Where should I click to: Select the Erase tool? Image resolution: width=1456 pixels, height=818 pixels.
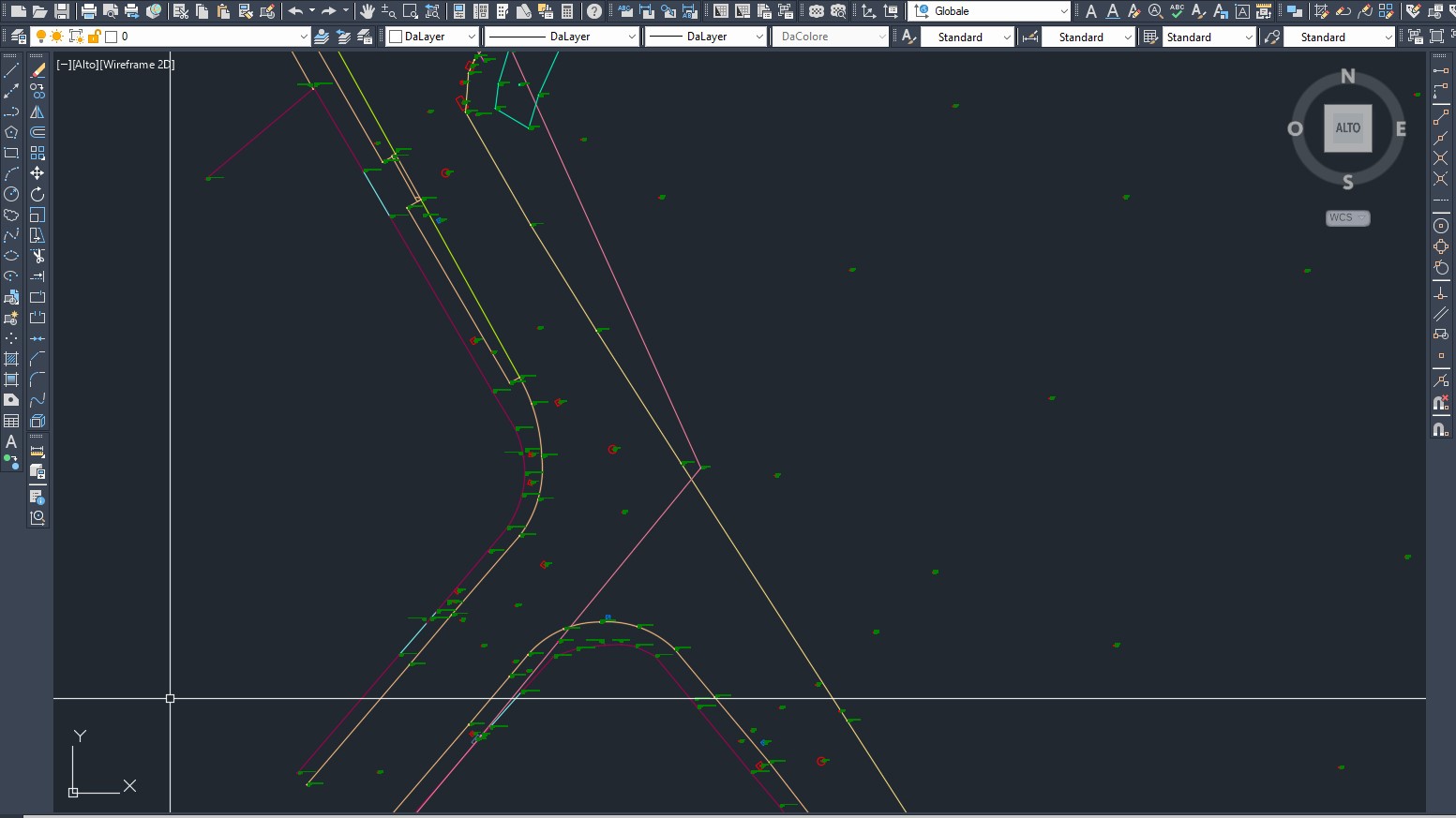tap(38, 71)
